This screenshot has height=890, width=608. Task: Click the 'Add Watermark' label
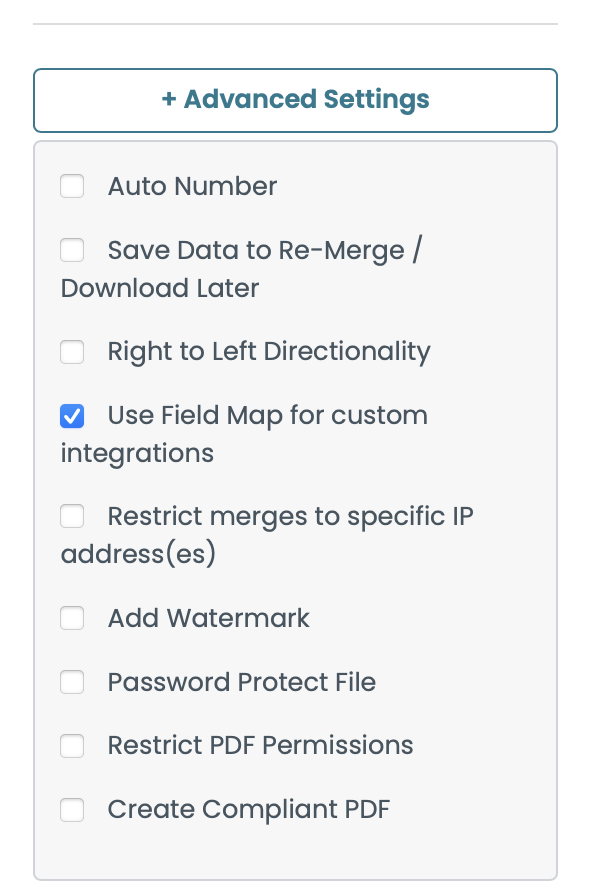[x=208, y=619]
